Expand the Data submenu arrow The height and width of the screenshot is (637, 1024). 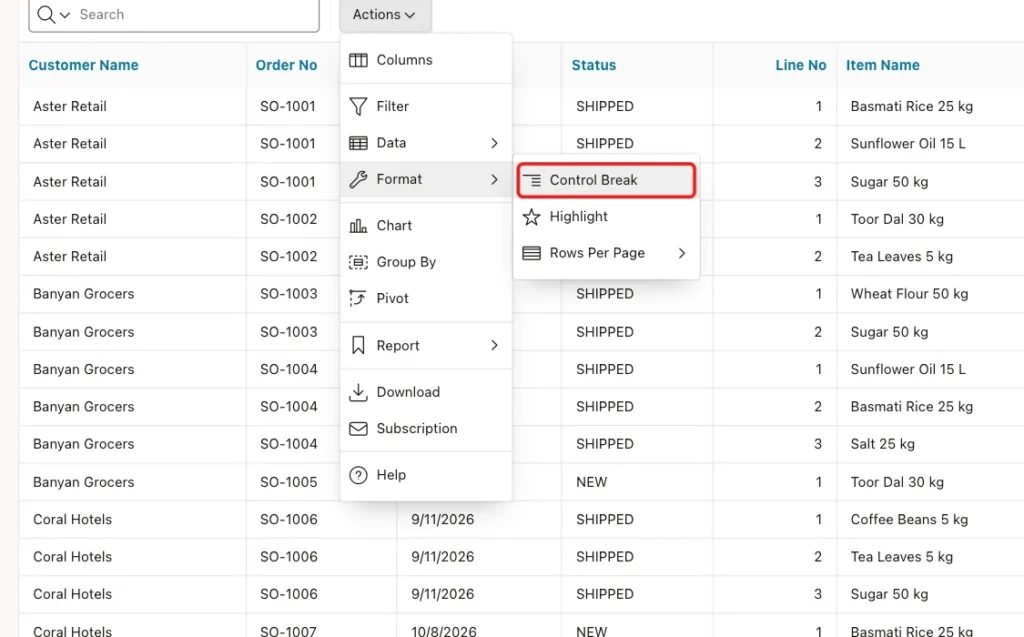(494, 143)
